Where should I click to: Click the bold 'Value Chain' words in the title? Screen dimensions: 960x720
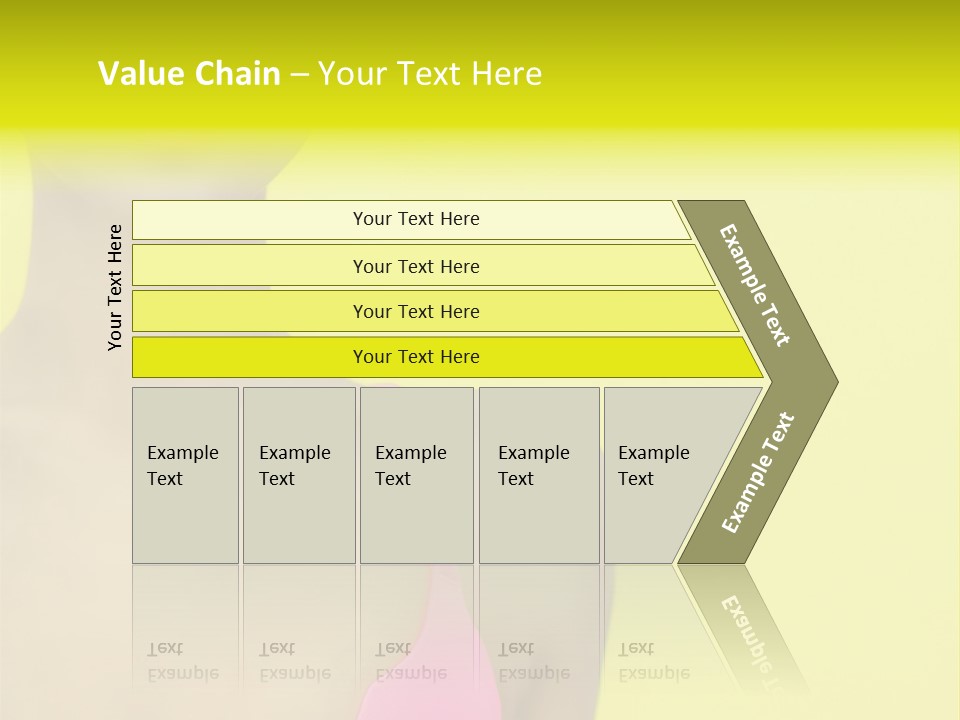[x=189, y=73]
